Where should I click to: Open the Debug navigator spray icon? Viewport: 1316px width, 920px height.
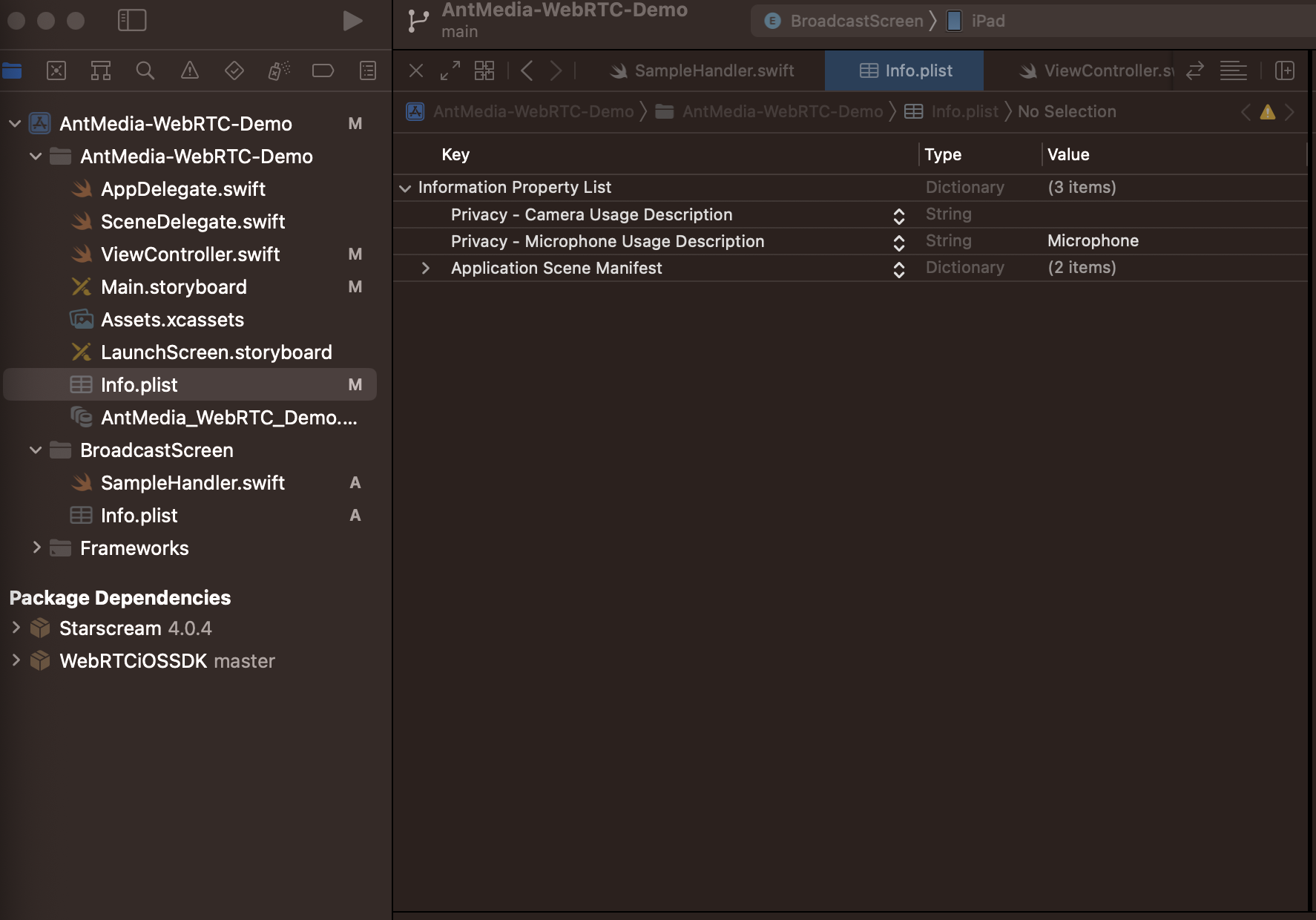(x=279, y=70)
